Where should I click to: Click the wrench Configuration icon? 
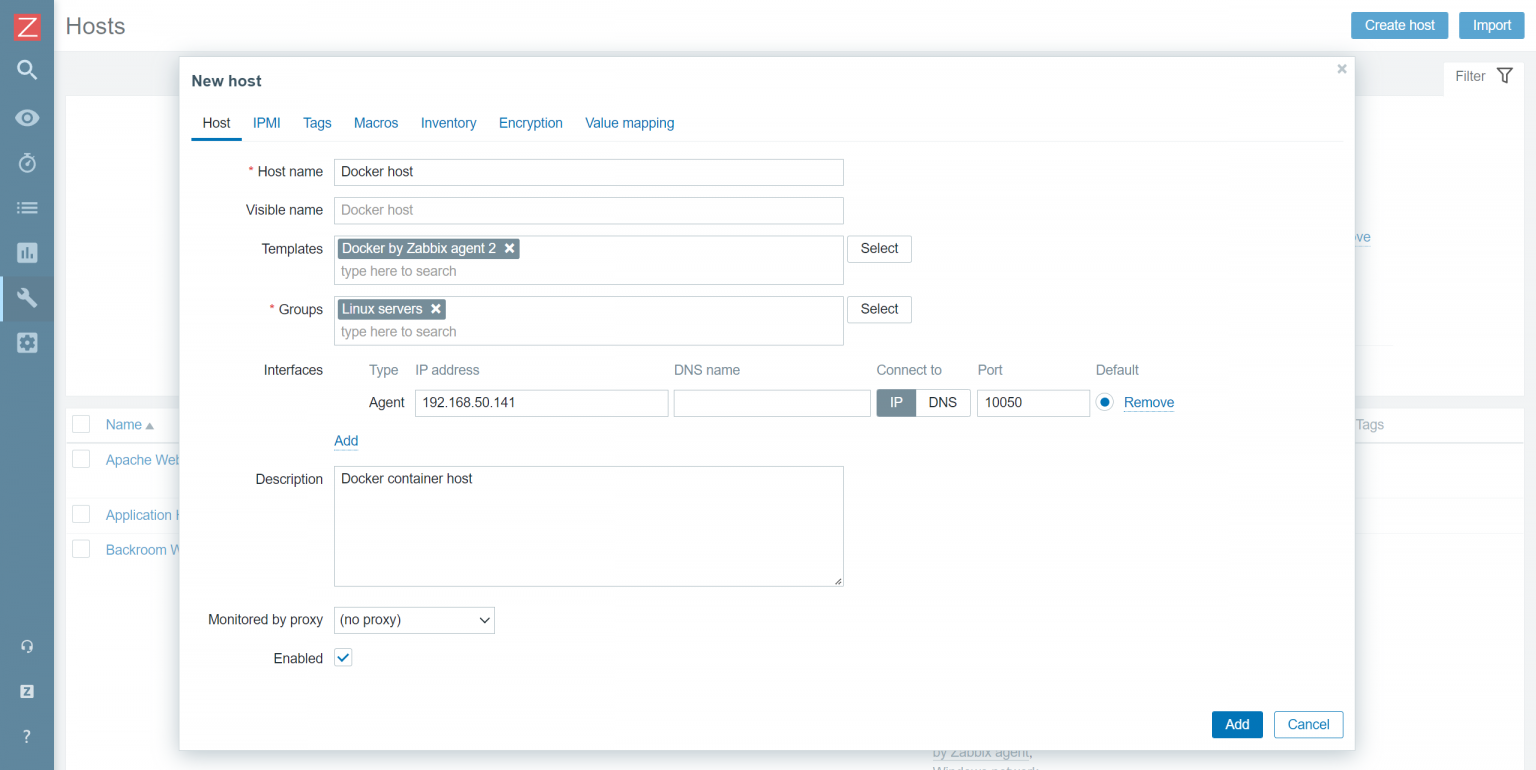pyautogui.click(x=27, y=297)
